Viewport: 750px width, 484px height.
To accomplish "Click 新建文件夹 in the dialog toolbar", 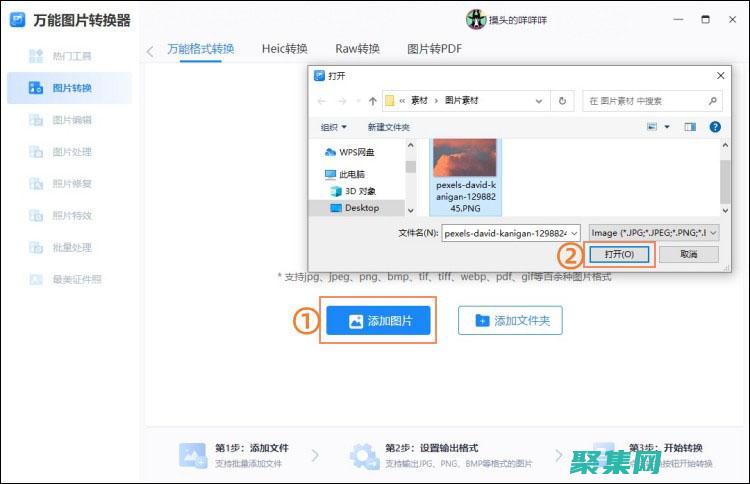I will coord(388,127).
